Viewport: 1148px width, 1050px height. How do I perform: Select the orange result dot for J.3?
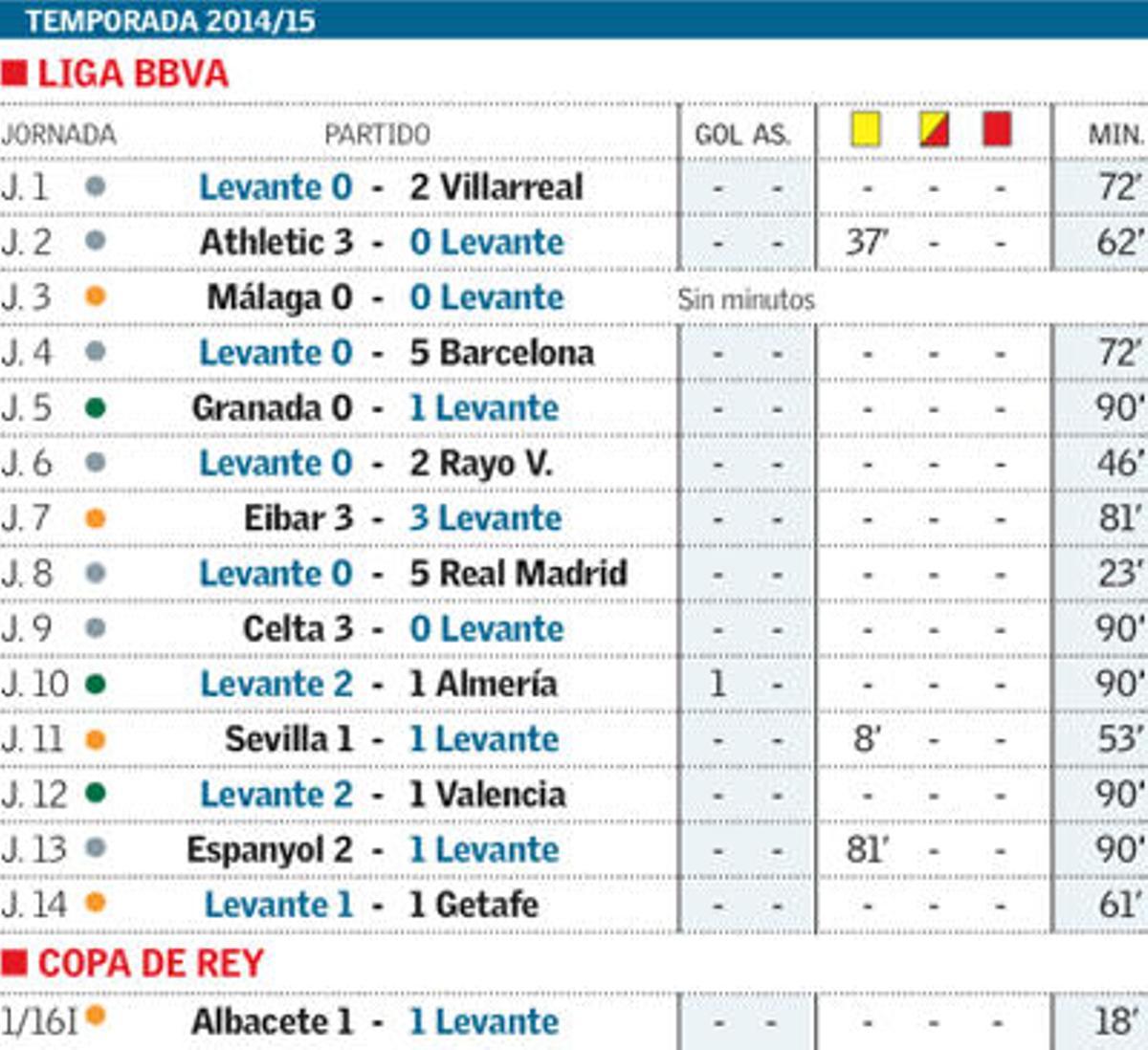click(95, 297)
